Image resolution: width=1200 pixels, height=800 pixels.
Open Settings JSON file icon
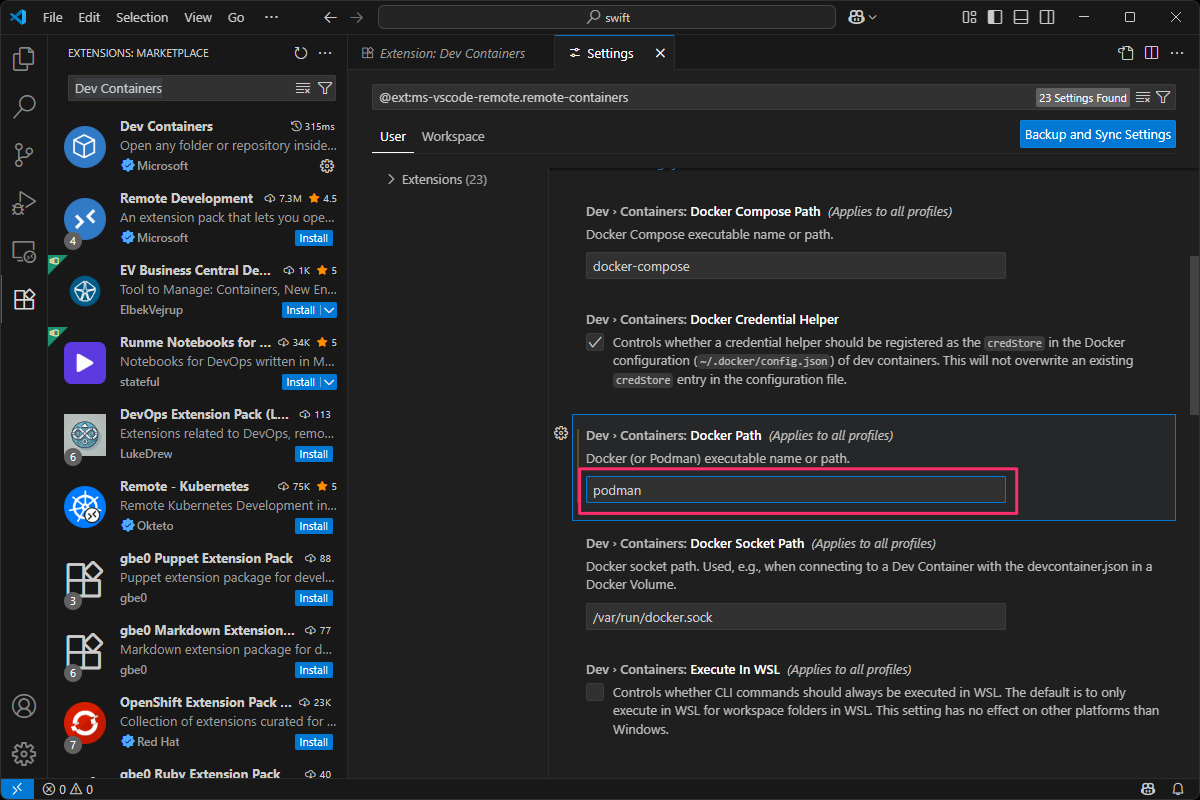coord(1126,53)
